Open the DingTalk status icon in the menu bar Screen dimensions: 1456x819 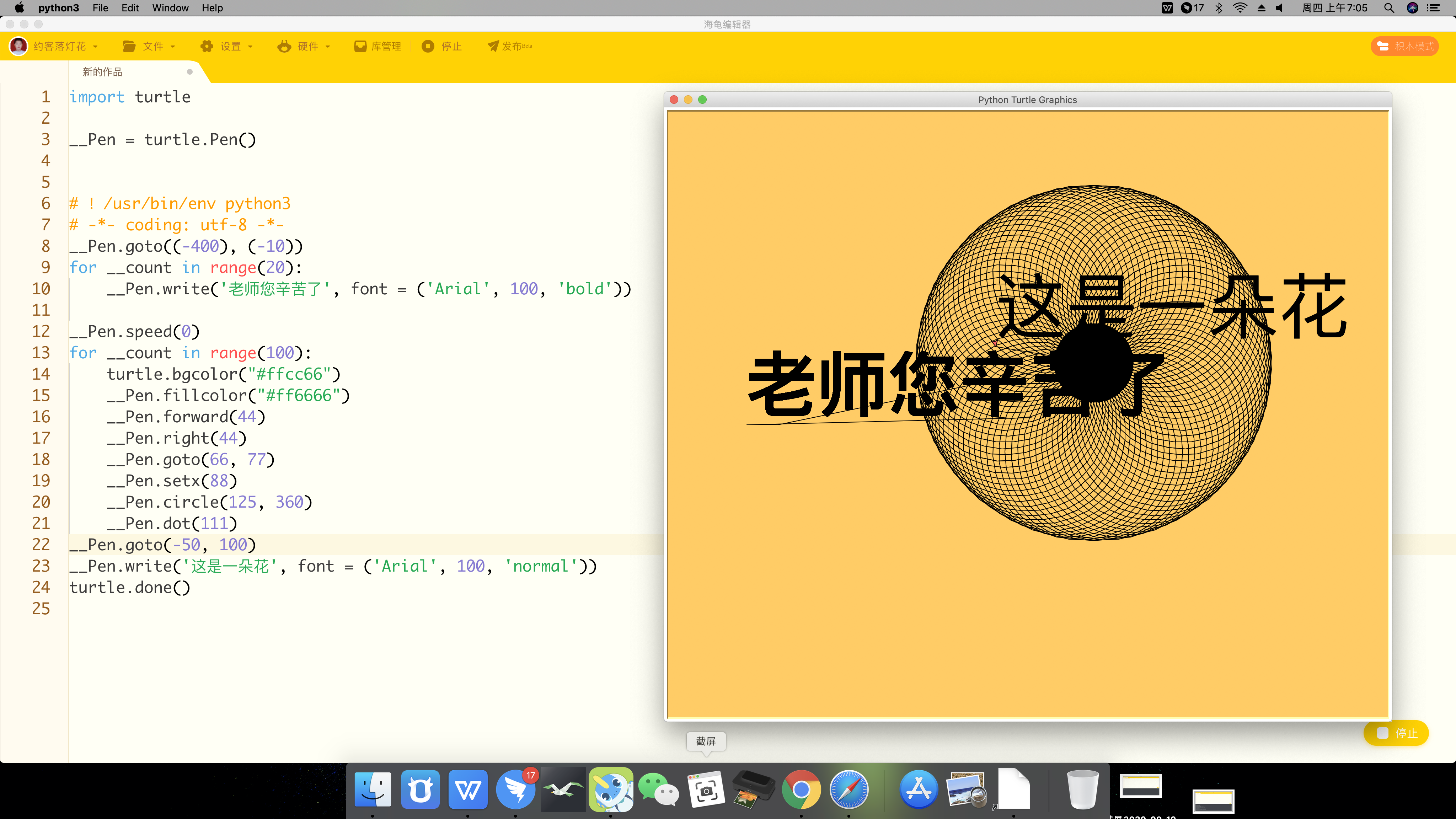click(x=1193, y=8)
